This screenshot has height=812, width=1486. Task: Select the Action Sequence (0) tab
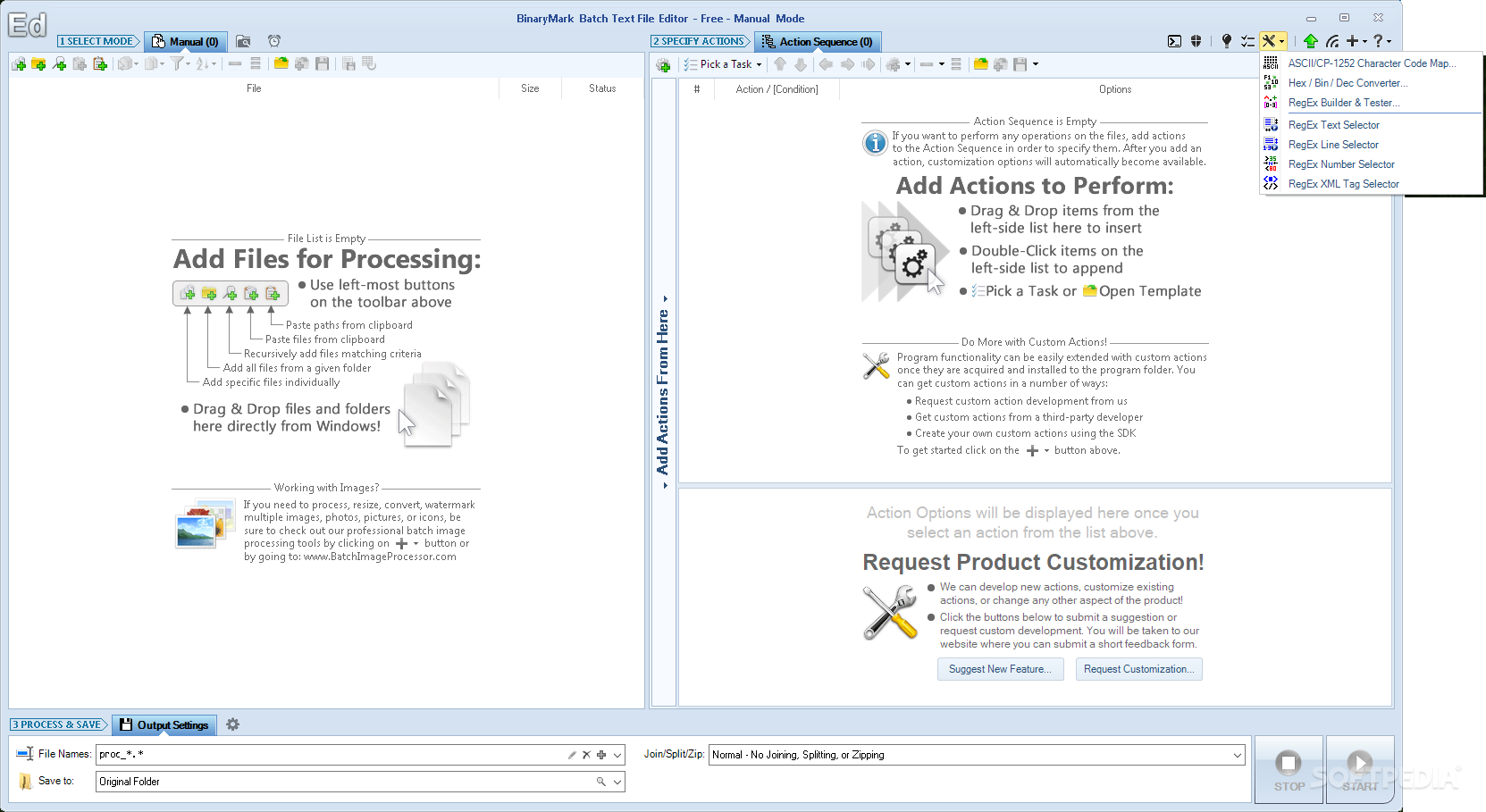818,41
